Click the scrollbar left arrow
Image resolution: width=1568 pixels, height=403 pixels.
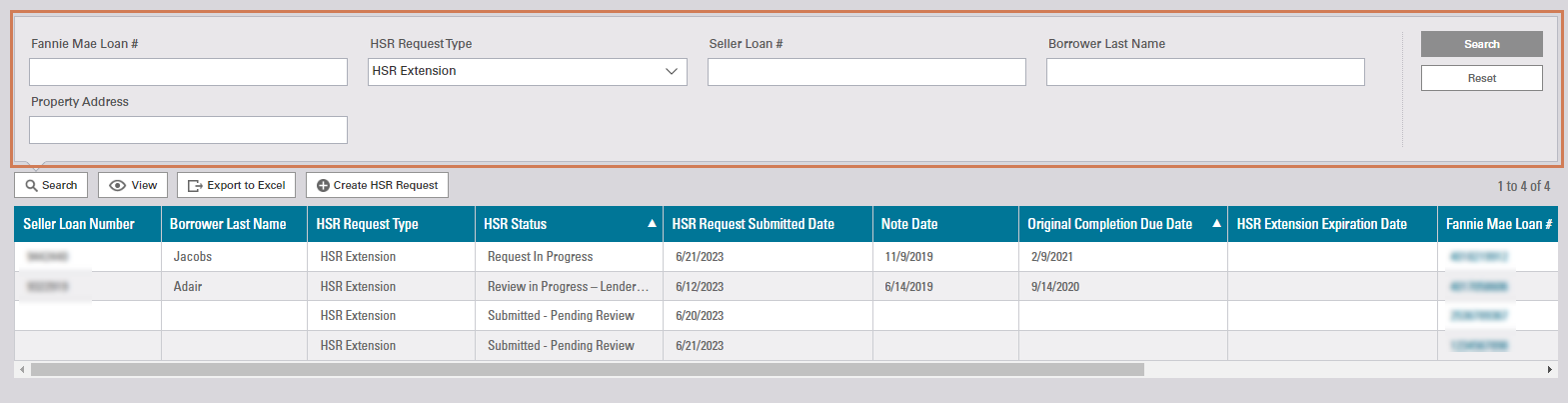click(22, 370)
